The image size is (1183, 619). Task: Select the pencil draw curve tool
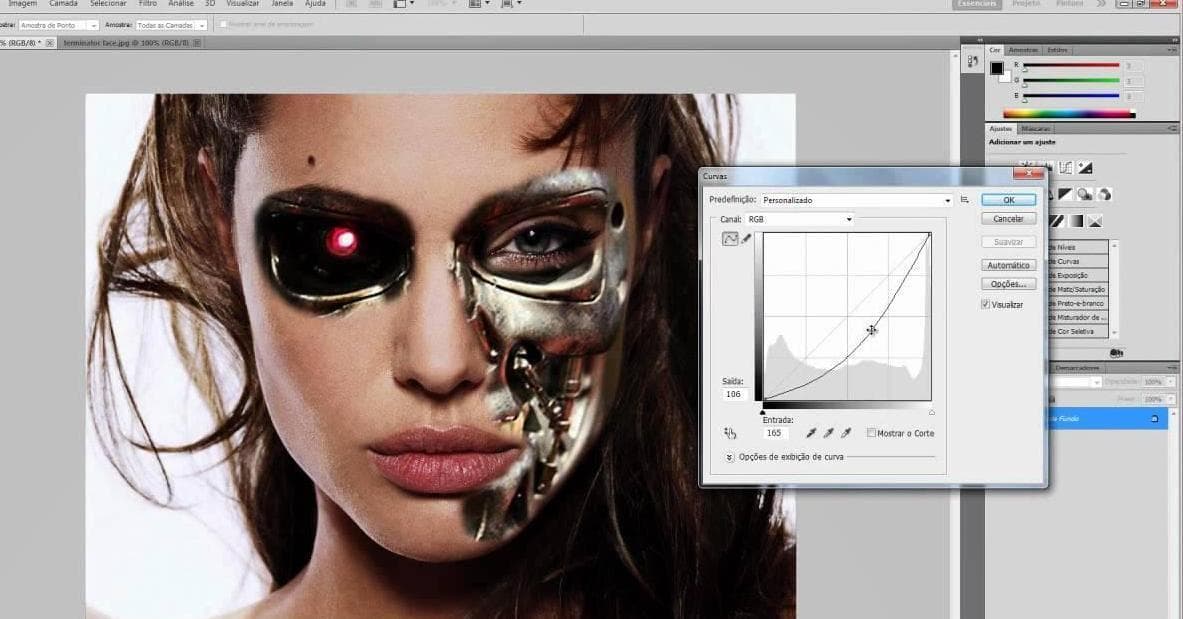tap(746, 239)
